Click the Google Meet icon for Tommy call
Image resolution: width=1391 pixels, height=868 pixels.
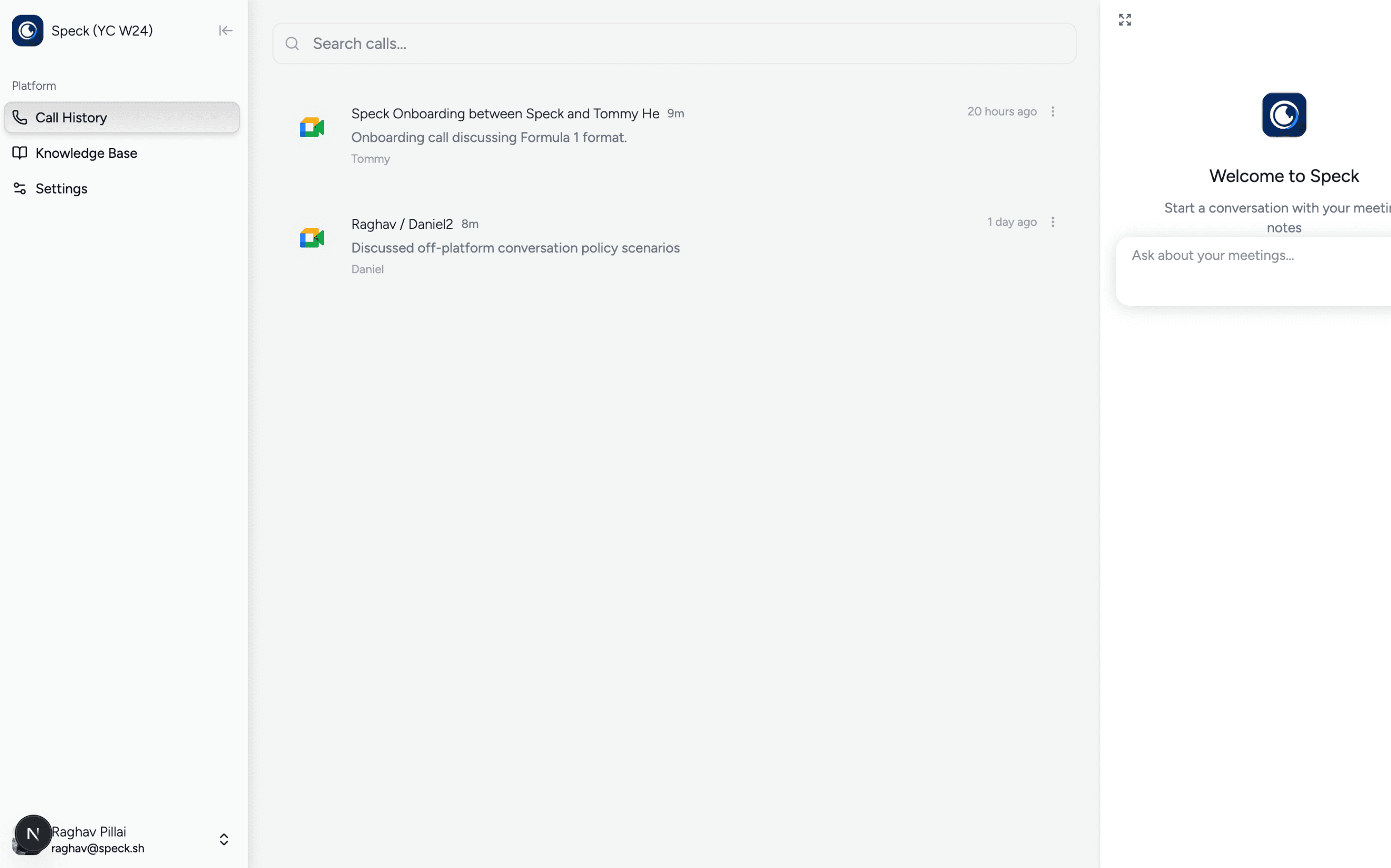311,127
